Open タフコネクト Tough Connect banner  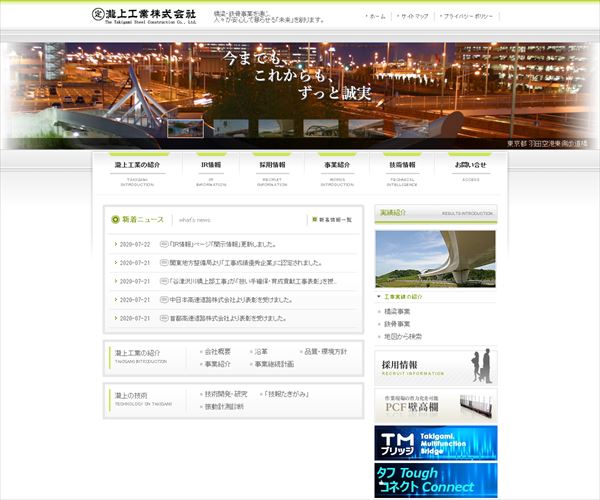pos(436,480)
